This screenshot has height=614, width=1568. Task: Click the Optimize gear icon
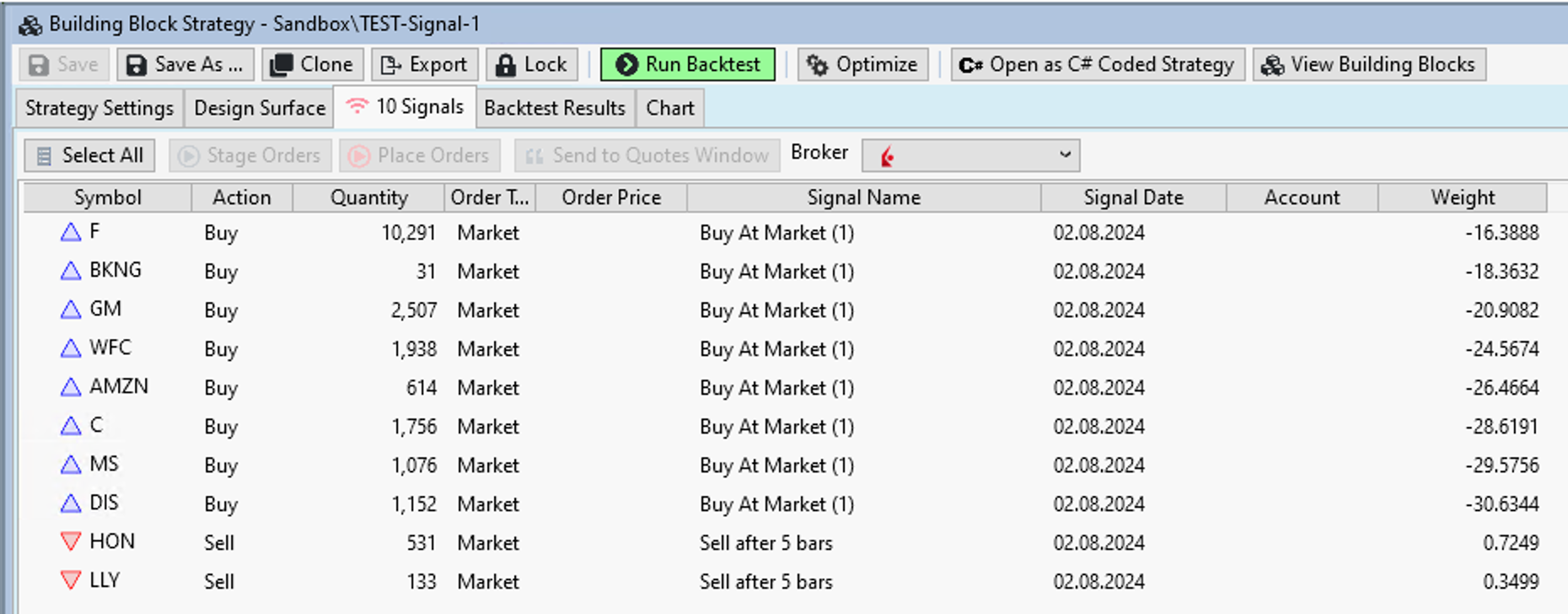coord(817,65)
